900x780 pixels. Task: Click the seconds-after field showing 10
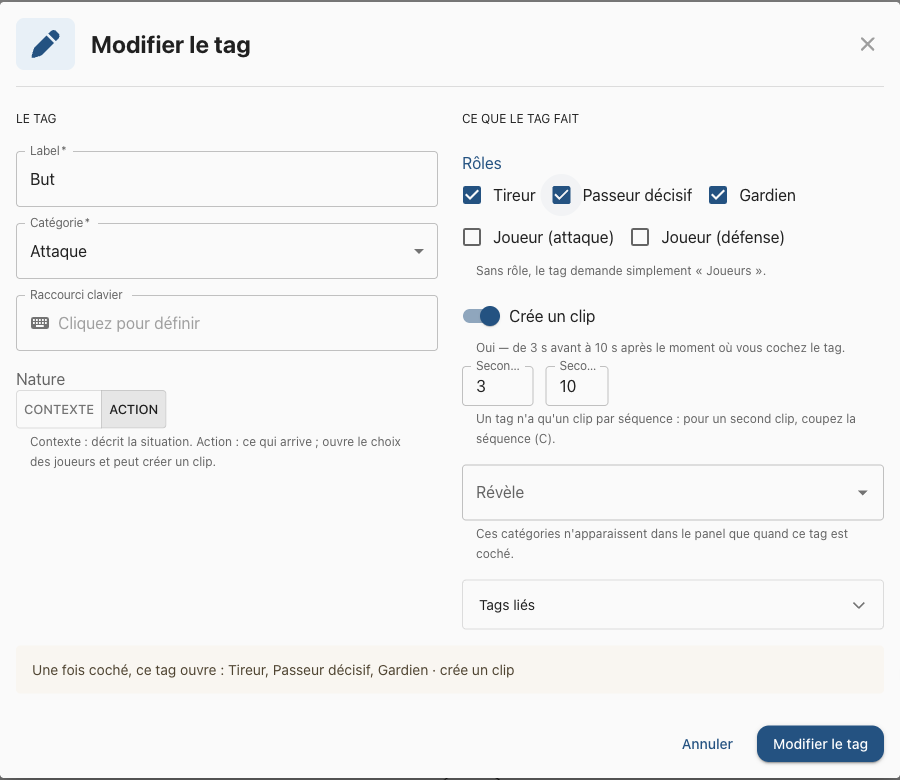(577, 386)
